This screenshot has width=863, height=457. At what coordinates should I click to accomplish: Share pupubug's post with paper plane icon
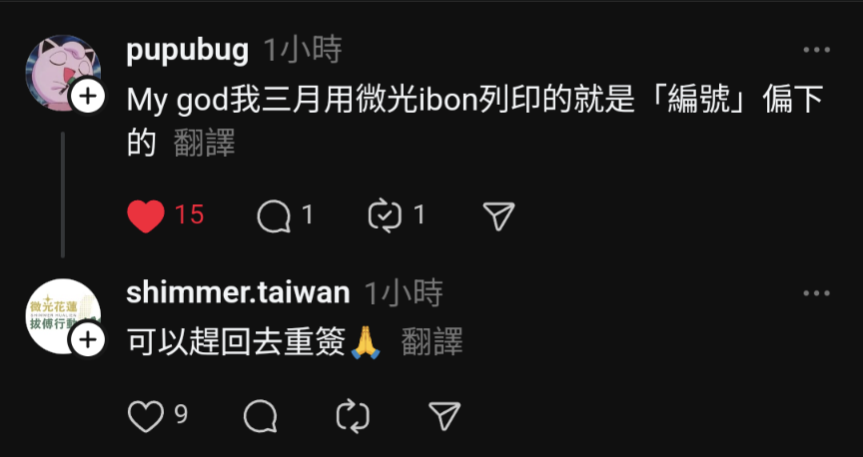click(499, 216)
